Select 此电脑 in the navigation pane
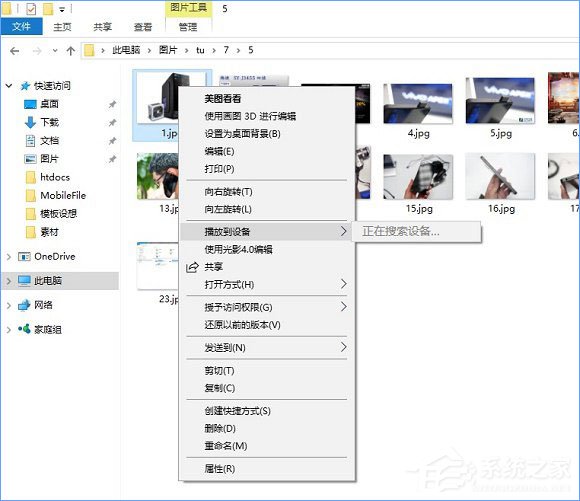Viewport: 580px width, 501px height. 48,281
